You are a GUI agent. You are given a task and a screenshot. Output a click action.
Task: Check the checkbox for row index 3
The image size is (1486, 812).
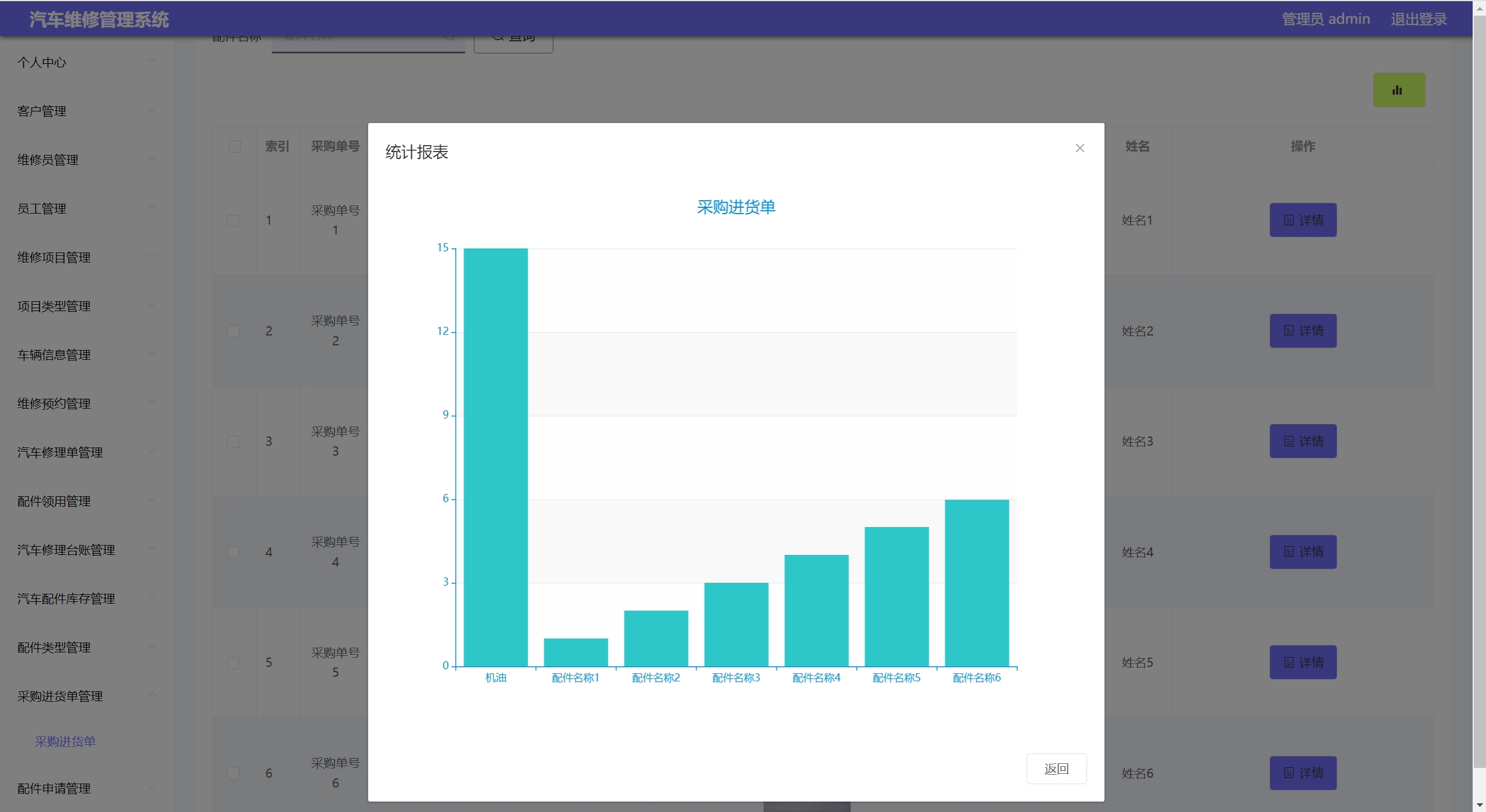(233, 442)
